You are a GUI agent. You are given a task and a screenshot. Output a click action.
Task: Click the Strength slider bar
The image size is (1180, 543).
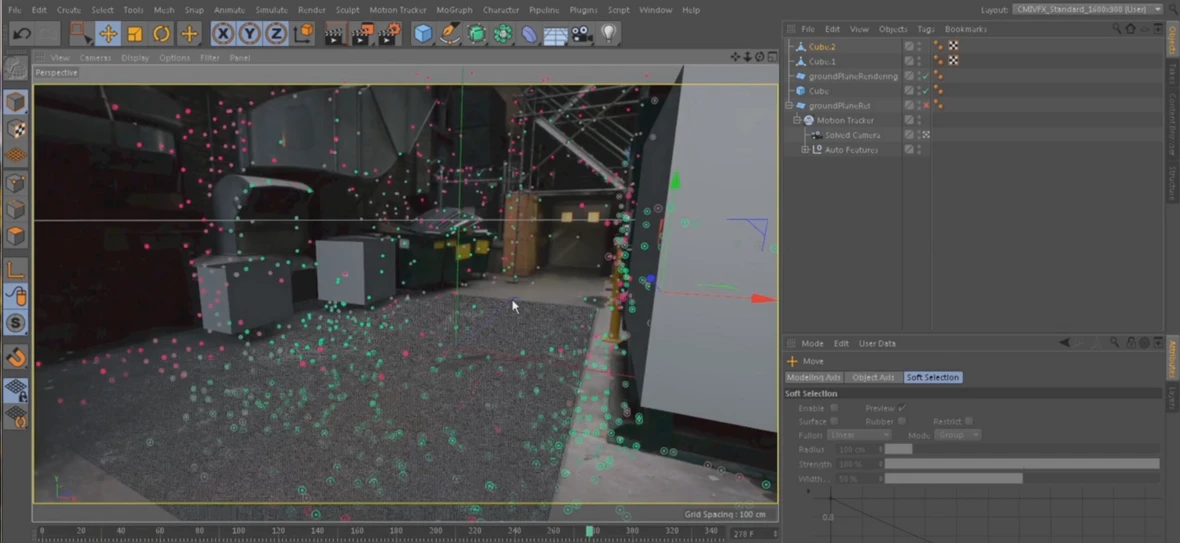(1020, 464)
